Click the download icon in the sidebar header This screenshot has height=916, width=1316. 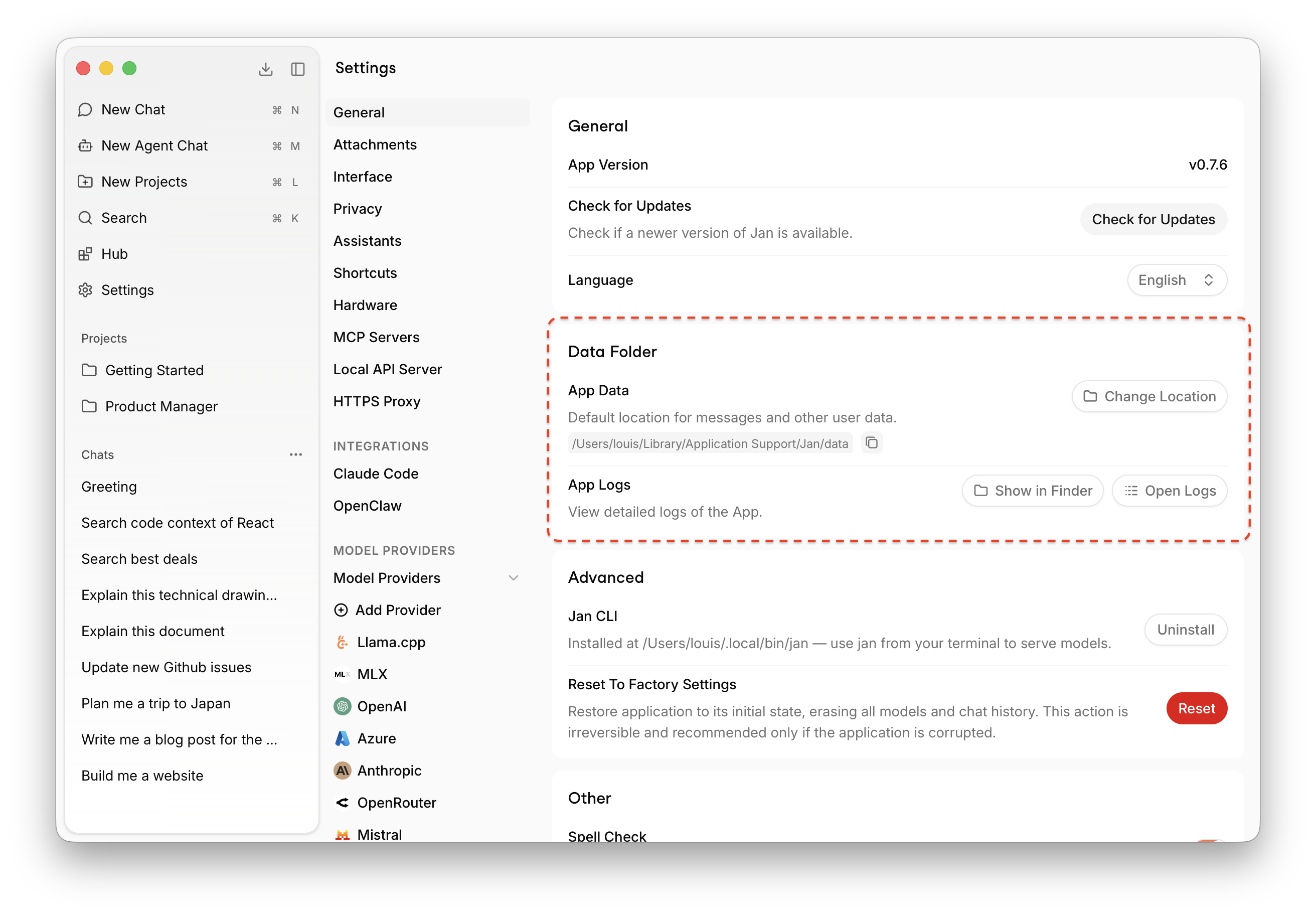[x=266, y=68]
